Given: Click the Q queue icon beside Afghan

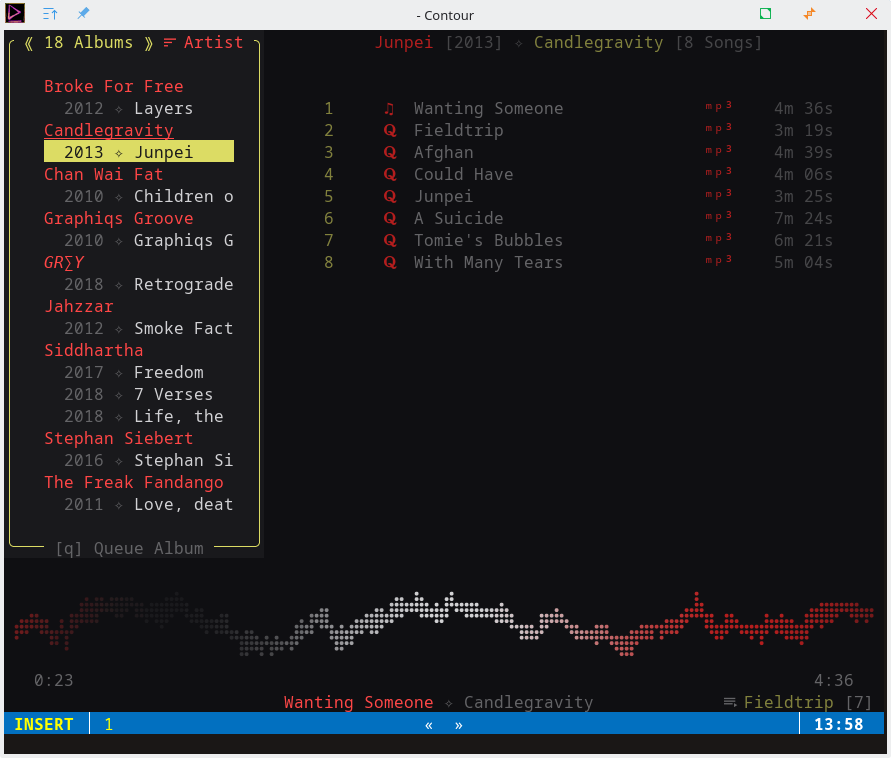Looking at the screenshot, I should tap(389, 153).
